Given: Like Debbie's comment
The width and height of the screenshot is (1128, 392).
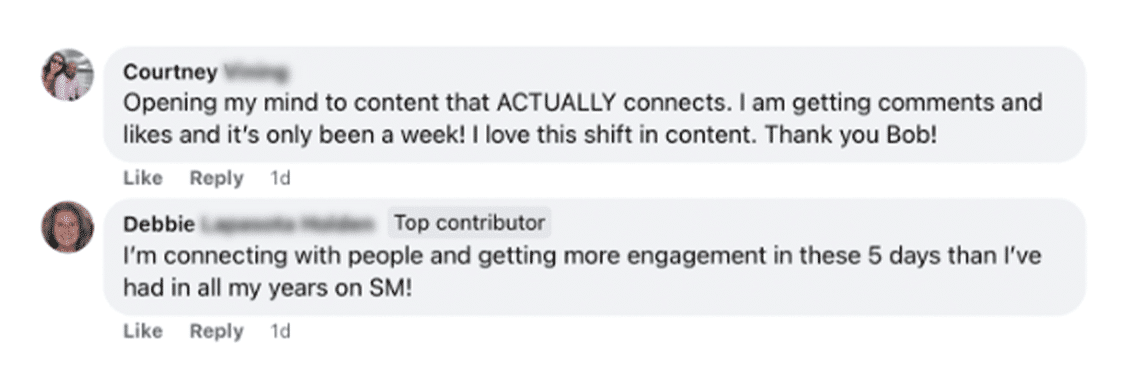Looking at the screenshot, I should 142,331.
